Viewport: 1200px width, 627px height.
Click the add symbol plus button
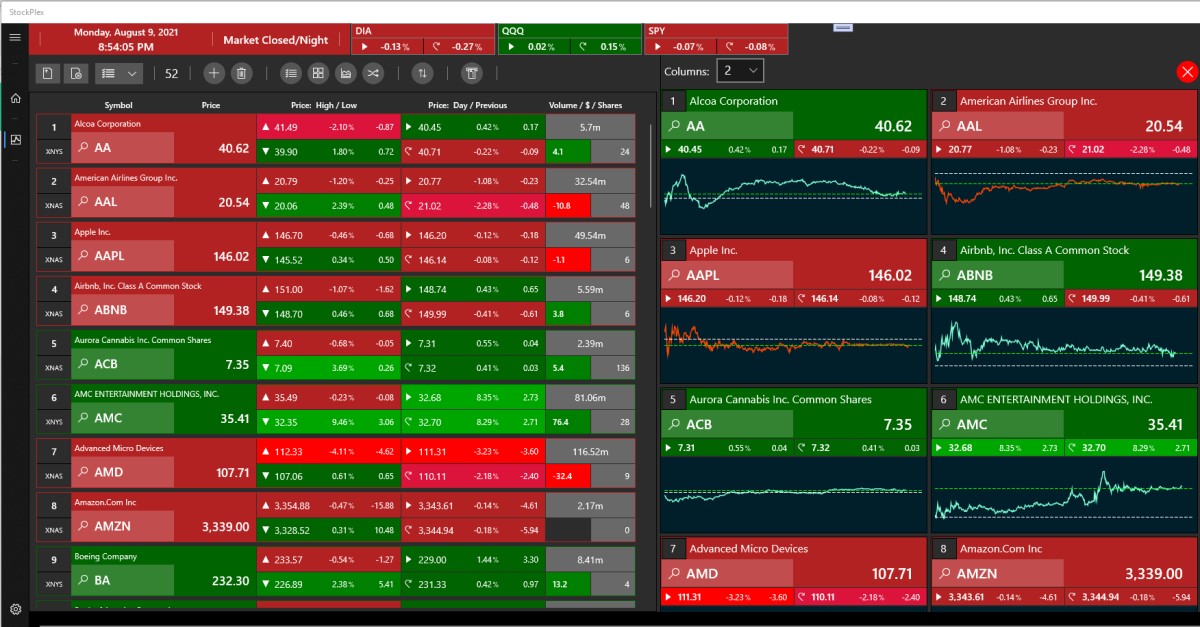(x=213, y=73)
